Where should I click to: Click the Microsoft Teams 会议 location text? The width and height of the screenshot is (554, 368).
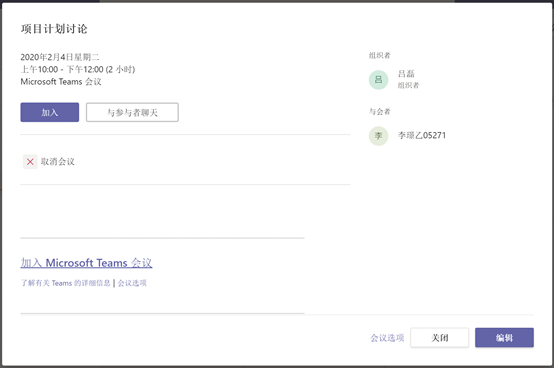(x=61, y=82)
